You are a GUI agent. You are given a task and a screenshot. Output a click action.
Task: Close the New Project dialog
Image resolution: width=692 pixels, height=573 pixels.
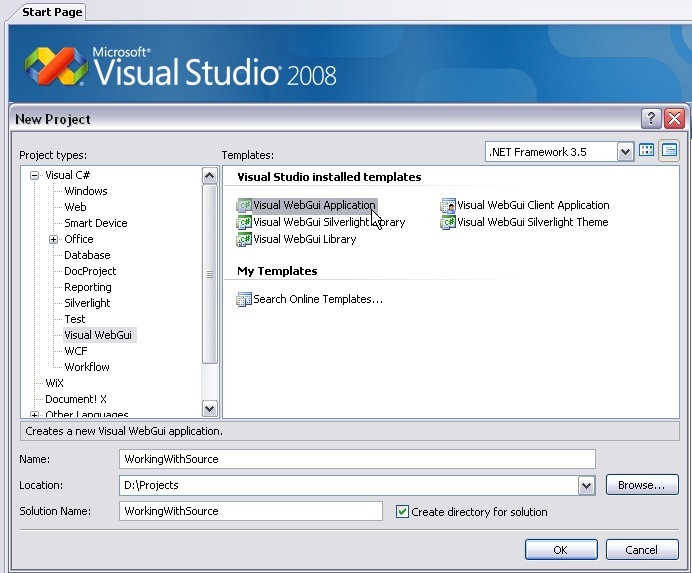point(674,119)
